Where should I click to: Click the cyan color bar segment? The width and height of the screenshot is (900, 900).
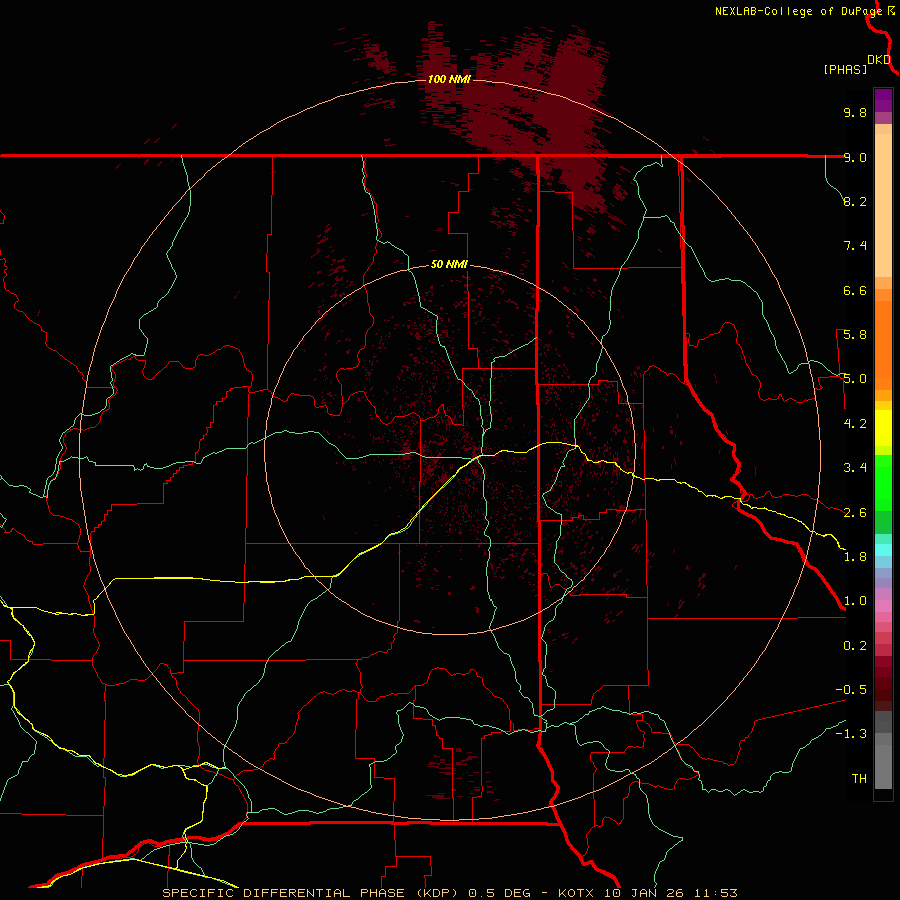pos(883,550)
